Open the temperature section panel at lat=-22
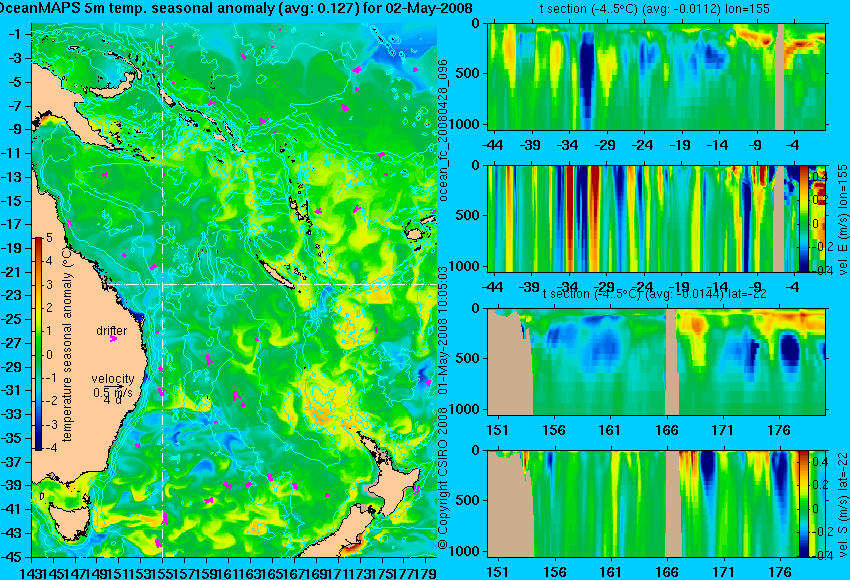 [x=657, y=362]
